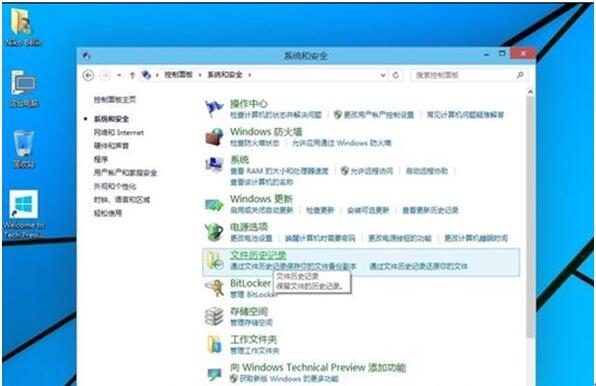Open the Niko Bellic user folder on the desktop
The image size is (596, 386).
click(22, 26)
